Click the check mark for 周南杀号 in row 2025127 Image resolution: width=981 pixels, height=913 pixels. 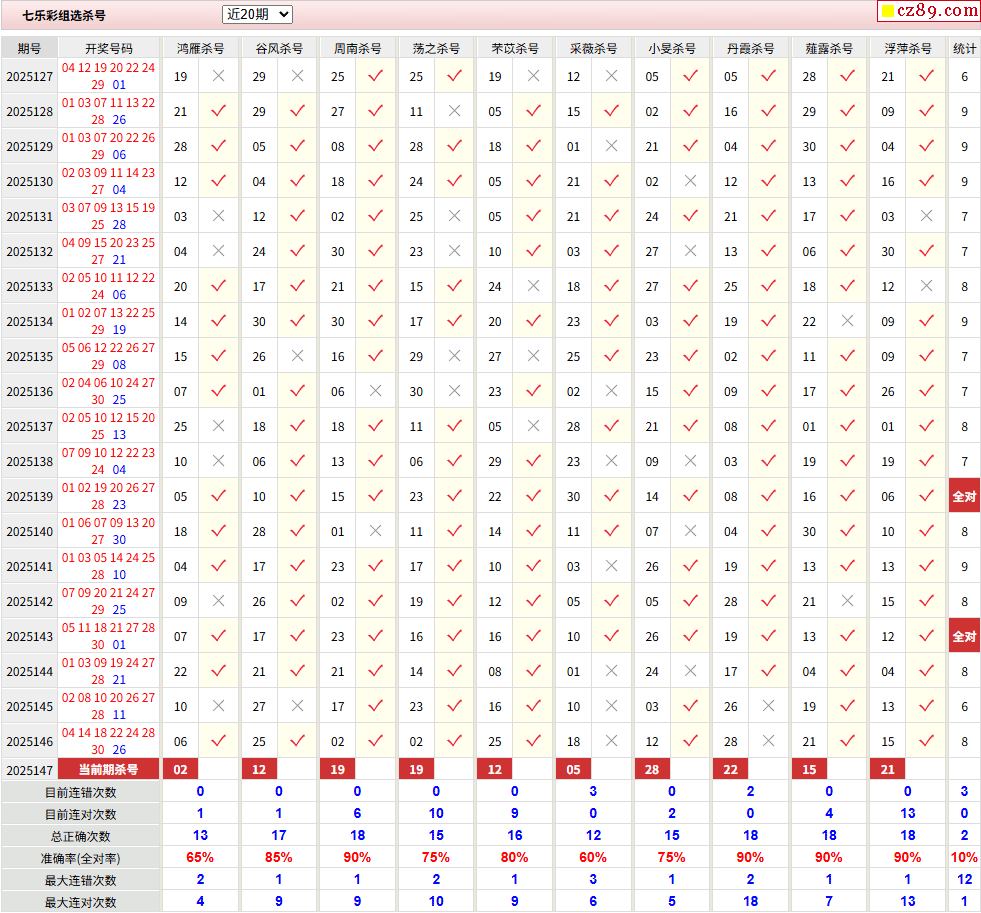click(376, 76)
